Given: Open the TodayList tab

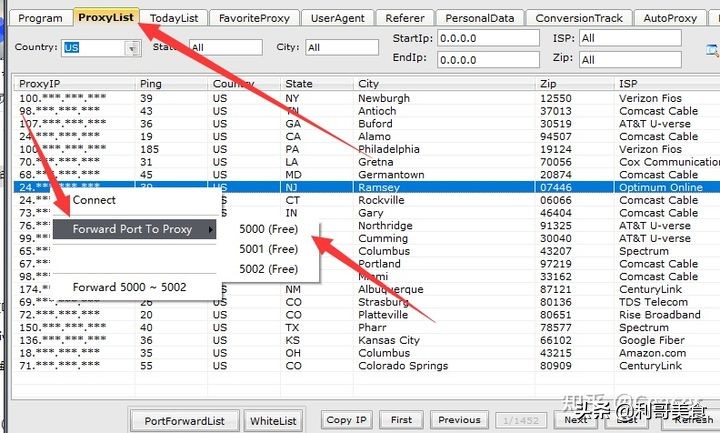Looking at the screenshot, I should coord(174,18).
